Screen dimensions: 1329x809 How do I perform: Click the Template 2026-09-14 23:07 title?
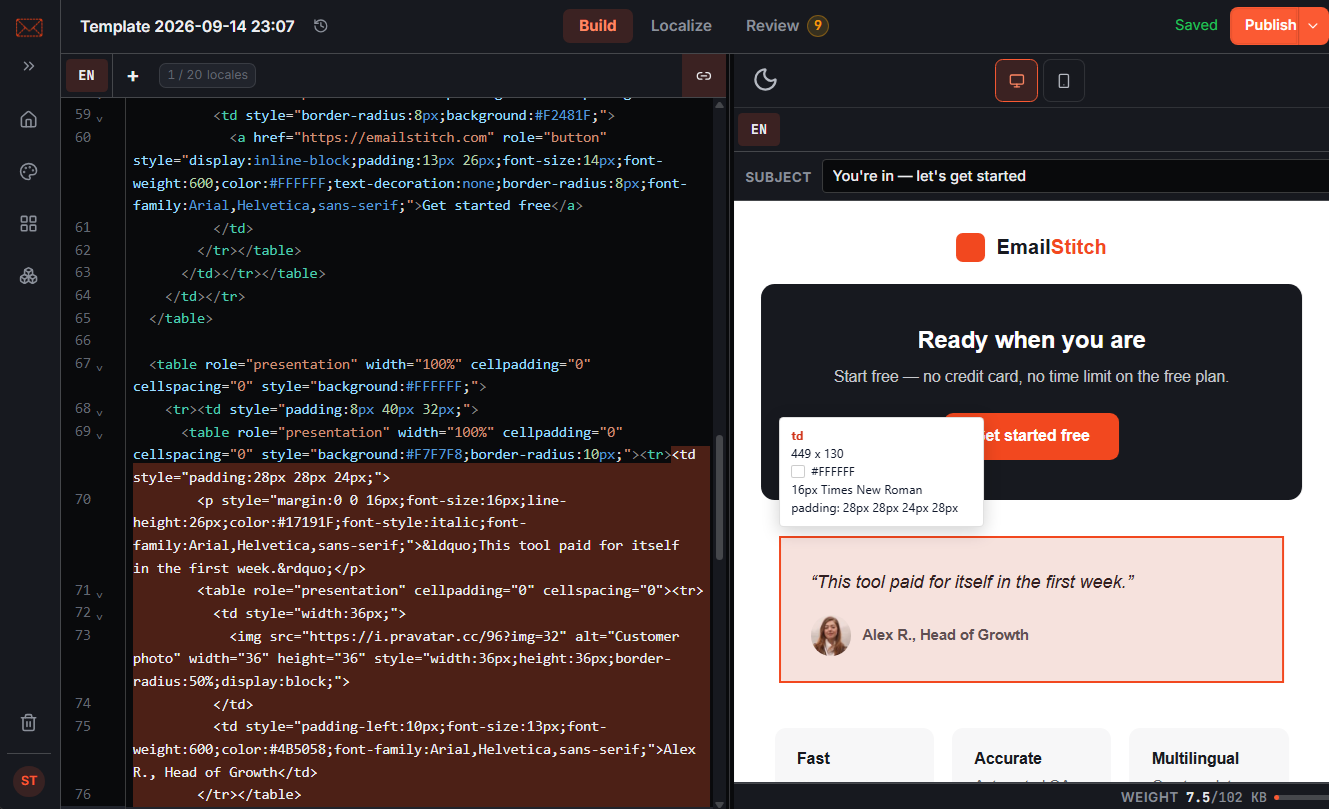[x=187, y=26]
